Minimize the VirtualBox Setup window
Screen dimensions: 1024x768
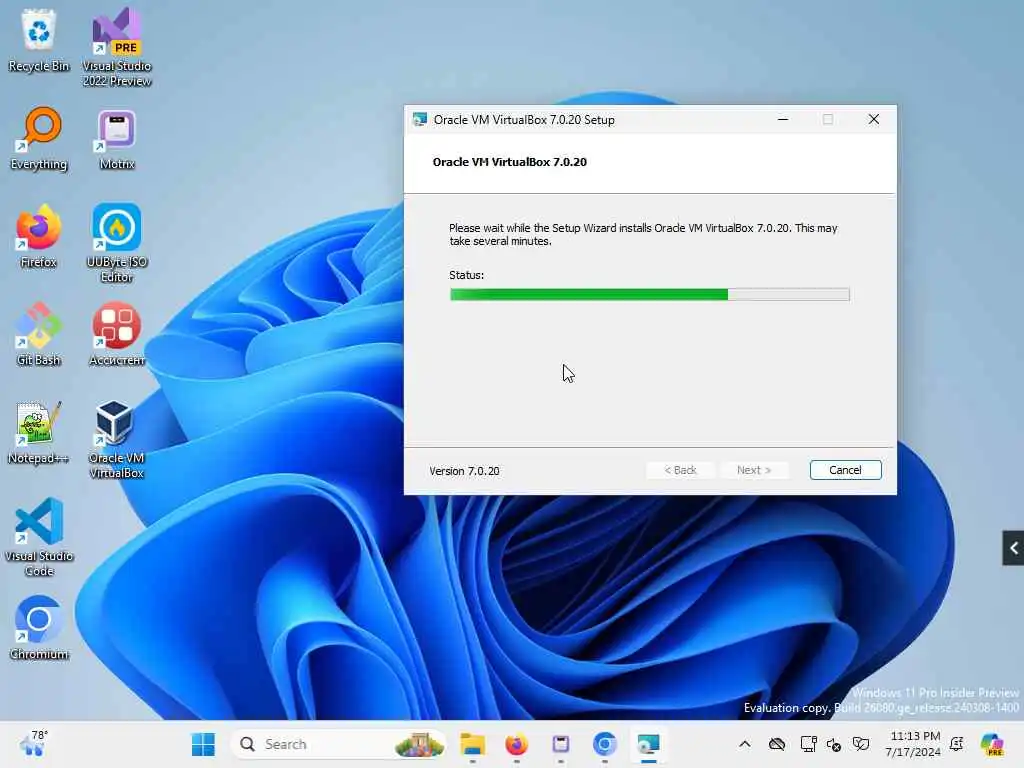(783, 120)
